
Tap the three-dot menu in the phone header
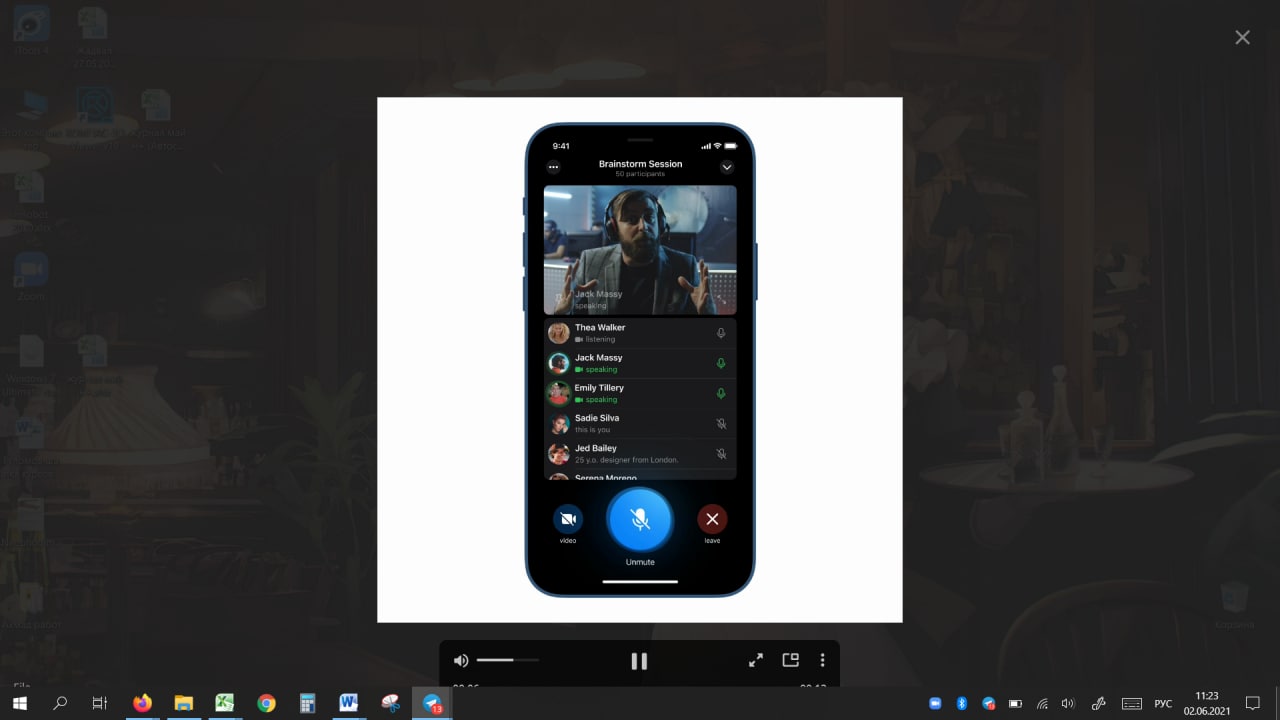[x=553, y=167]
